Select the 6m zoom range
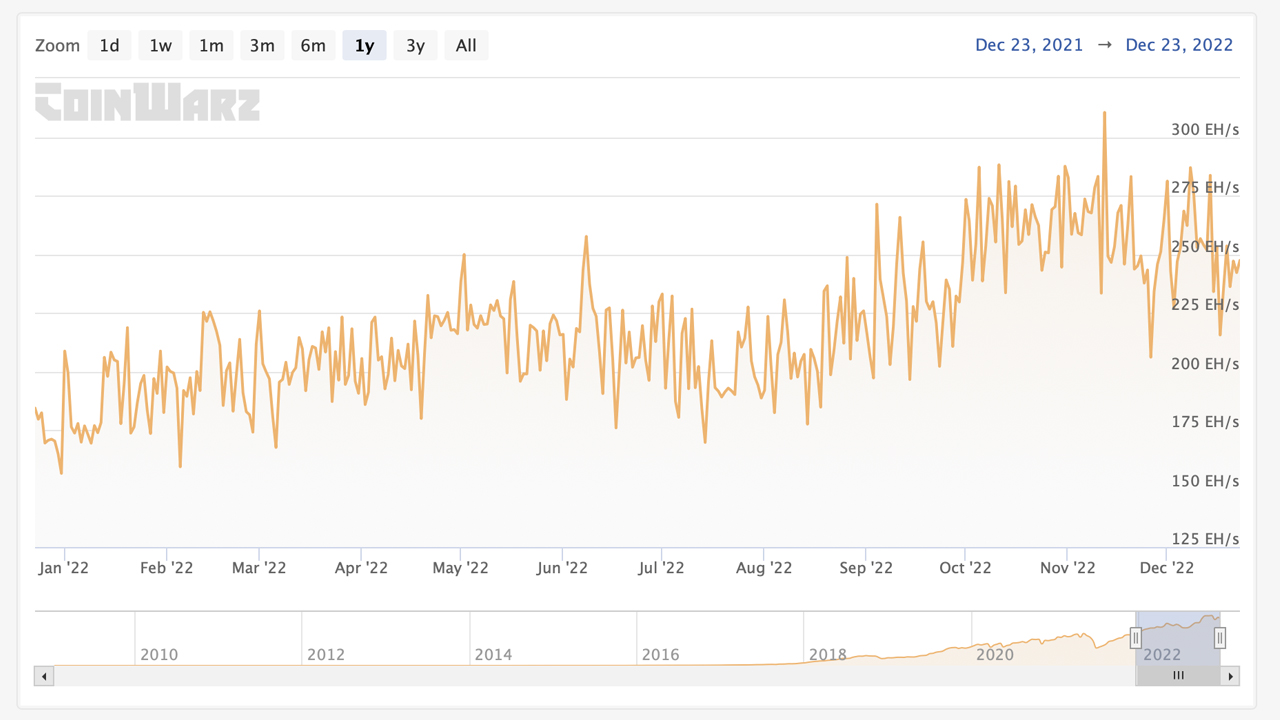Image resolution: width=1280 pixels, height=720 pixels. tap(313, 45)
